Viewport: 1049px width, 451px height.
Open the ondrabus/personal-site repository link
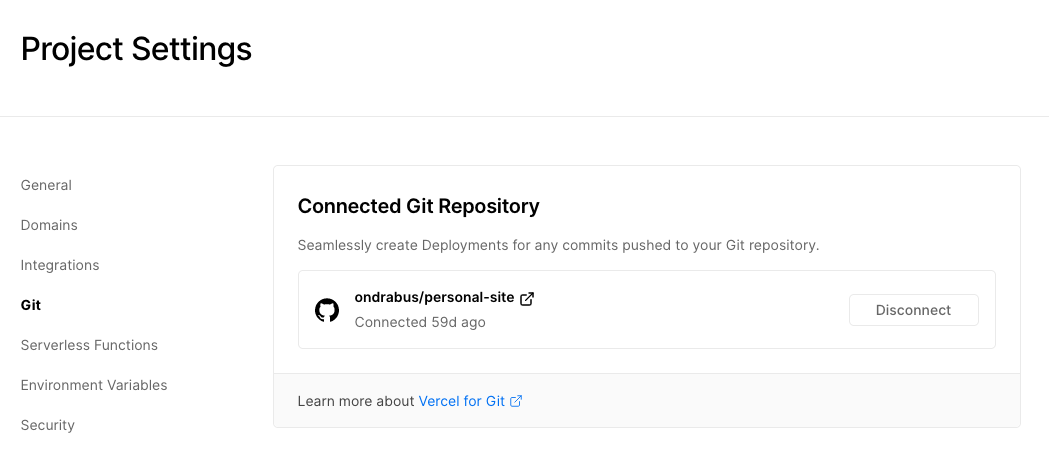point(434,298)
